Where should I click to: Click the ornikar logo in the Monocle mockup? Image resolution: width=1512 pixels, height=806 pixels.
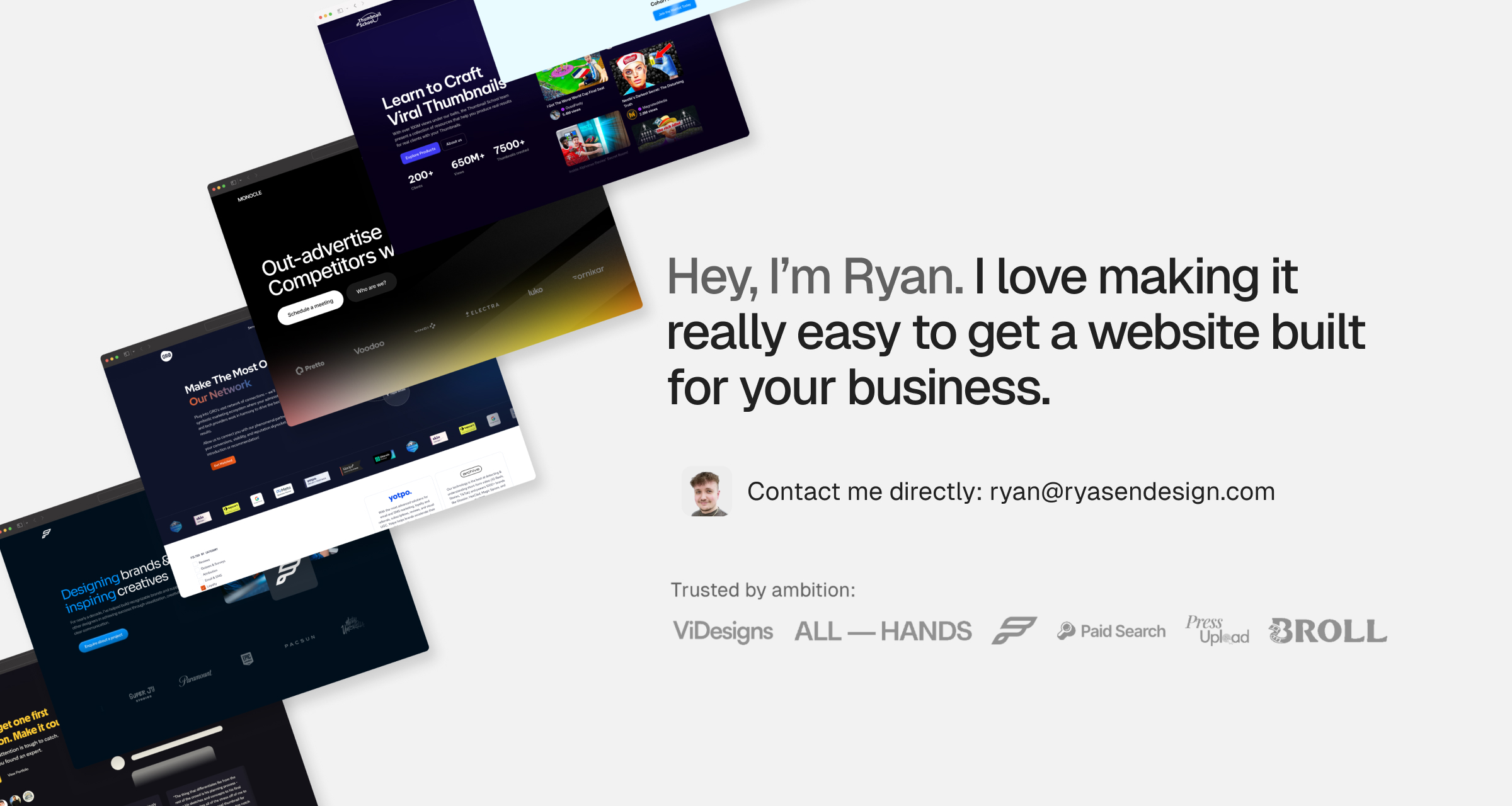pyautogui.click(x=588, y=273)
